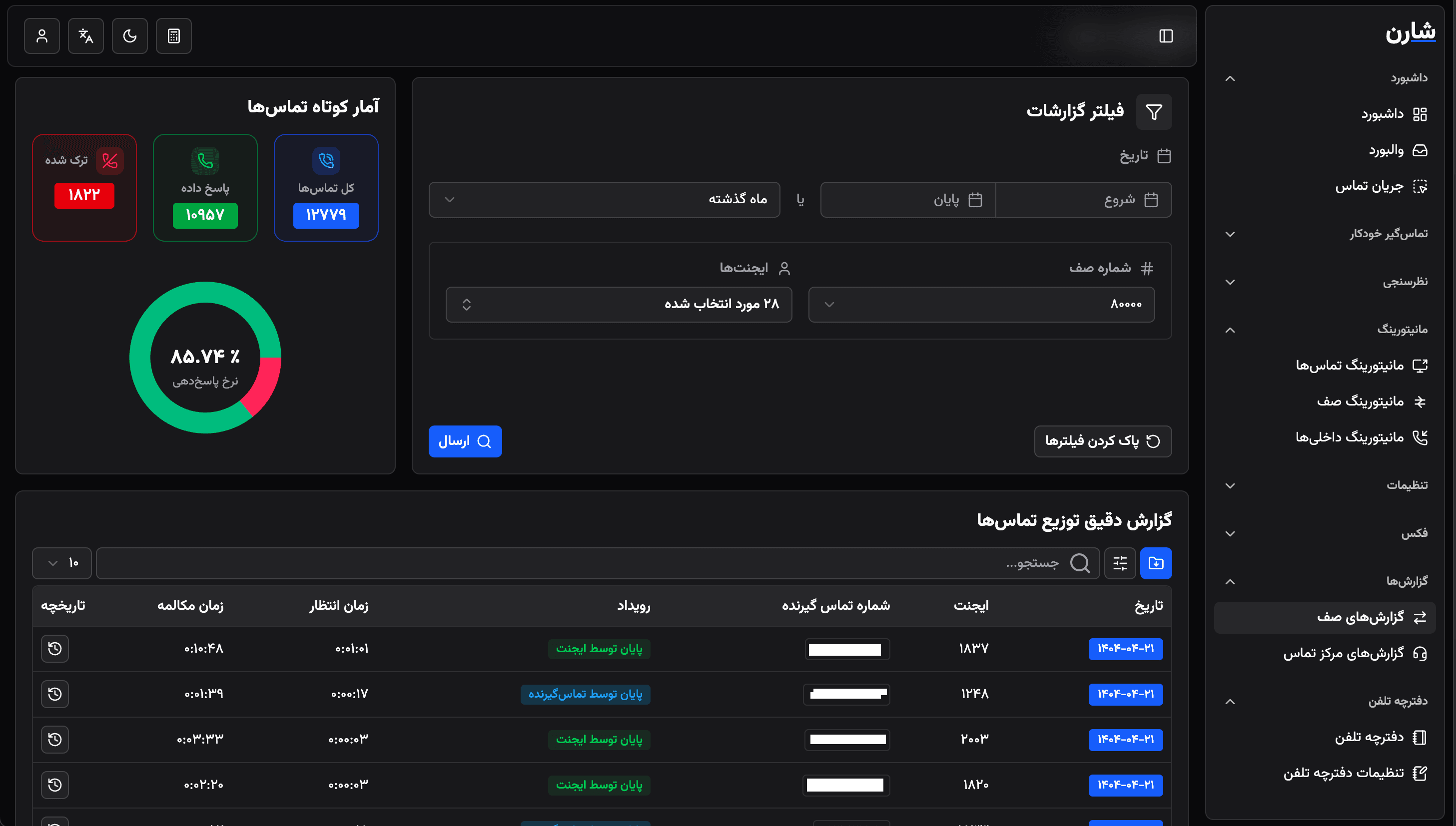This screenshot has width=1456, height=826.
Task: Toggle dark mode moon icon
Action: click(130, 36)
